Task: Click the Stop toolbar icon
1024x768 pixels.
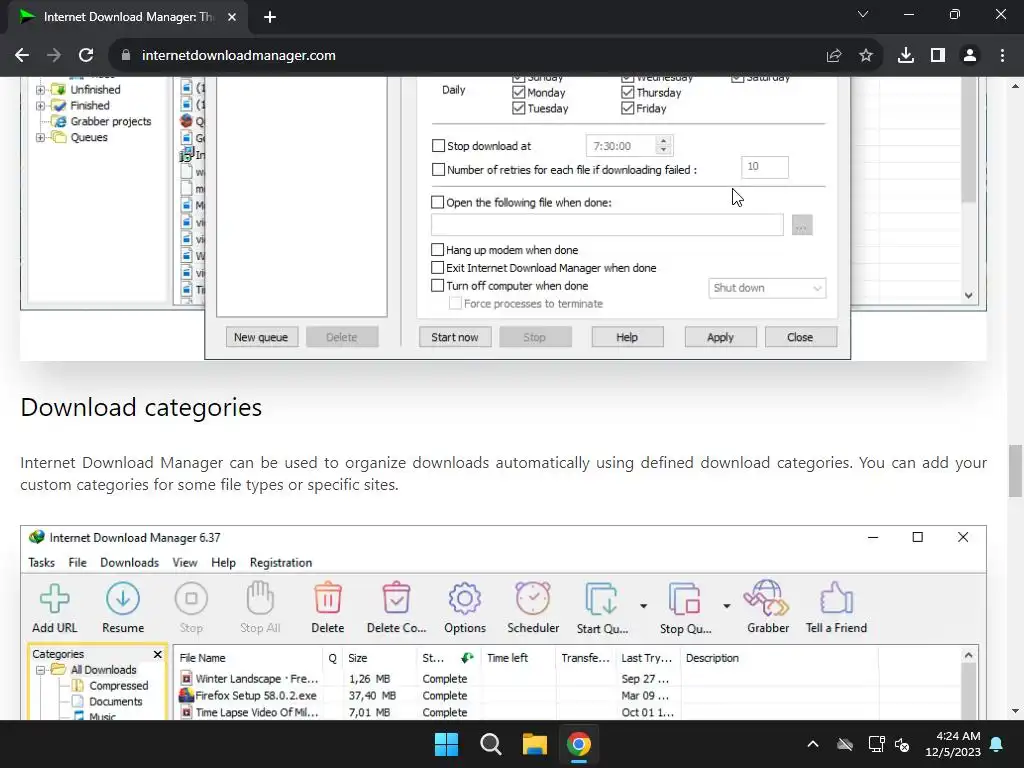Action: point(191,598)
